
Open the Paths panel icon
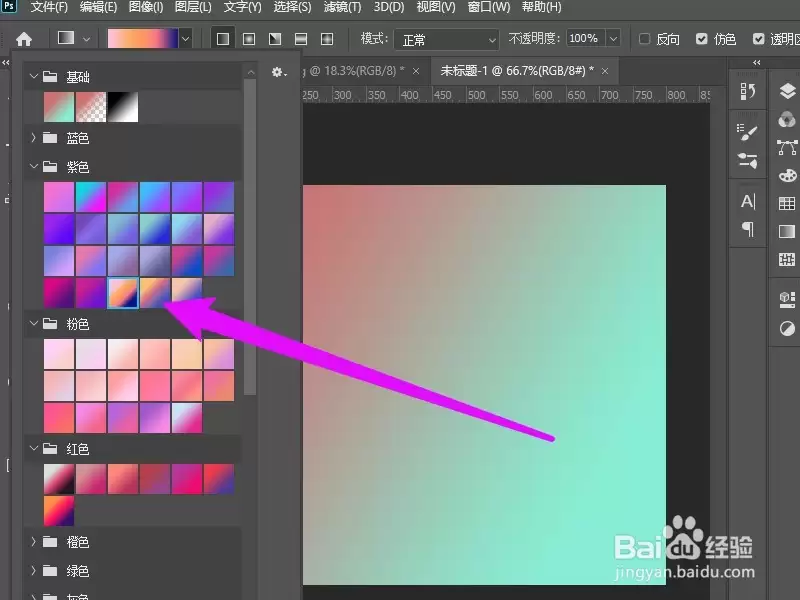(x=787, y=148)
